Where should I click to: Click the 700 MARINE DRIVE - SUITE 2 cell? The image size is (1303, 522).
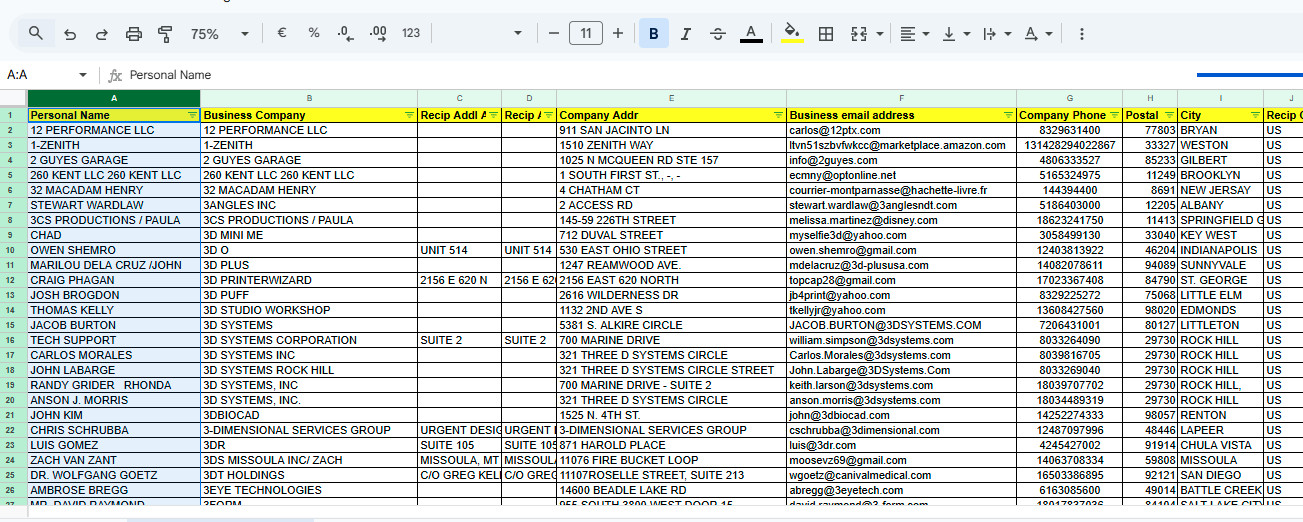671,385
